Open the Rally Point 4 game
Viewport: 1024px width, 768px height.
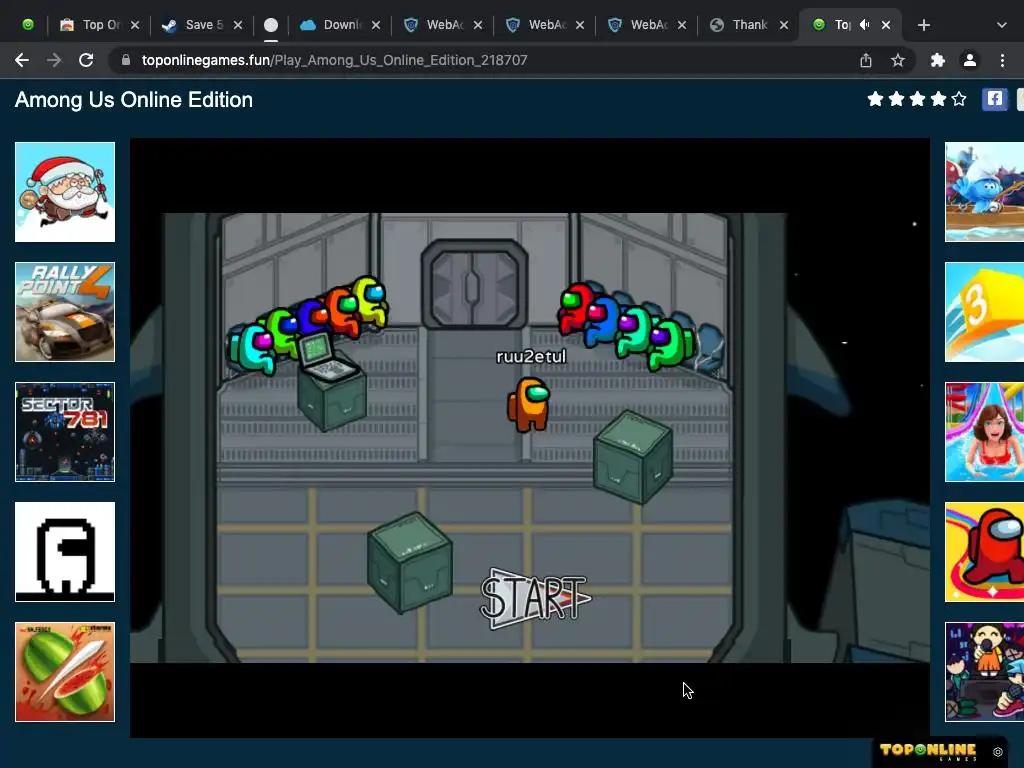point(65,312)
